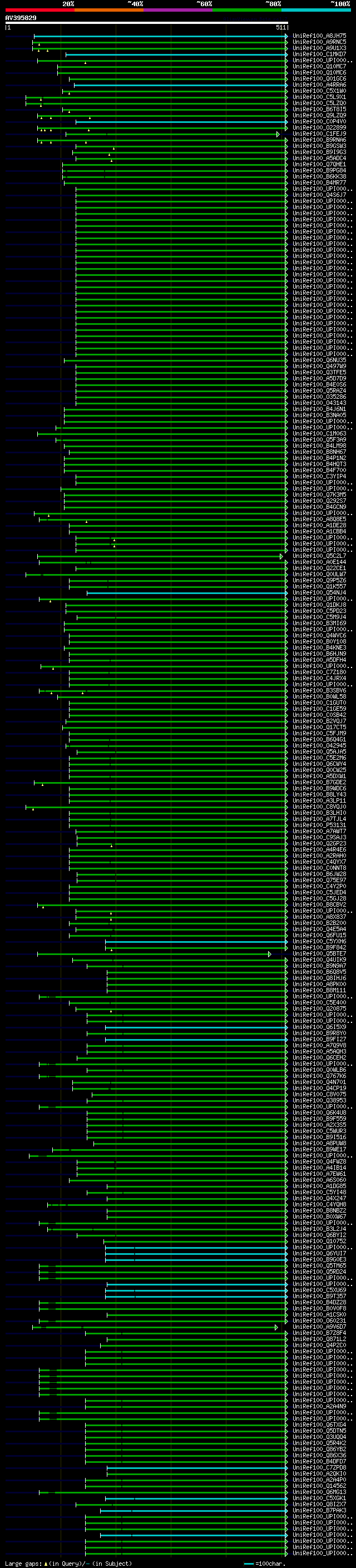356x1568 pixels.
Task: Select the UniRef100_Q6NU35 entry
Action: pyautogui.click(x=319, y=360)
